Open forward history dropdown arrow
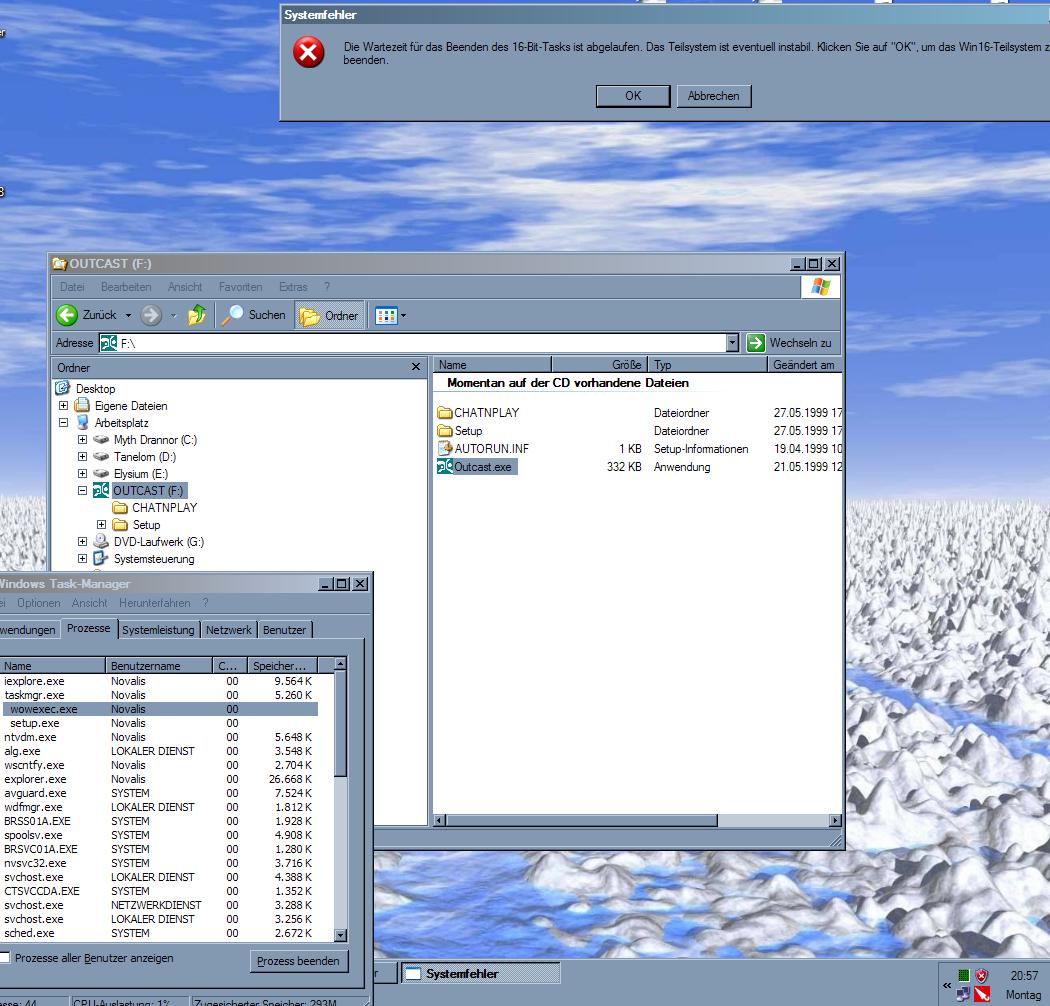 173,315
